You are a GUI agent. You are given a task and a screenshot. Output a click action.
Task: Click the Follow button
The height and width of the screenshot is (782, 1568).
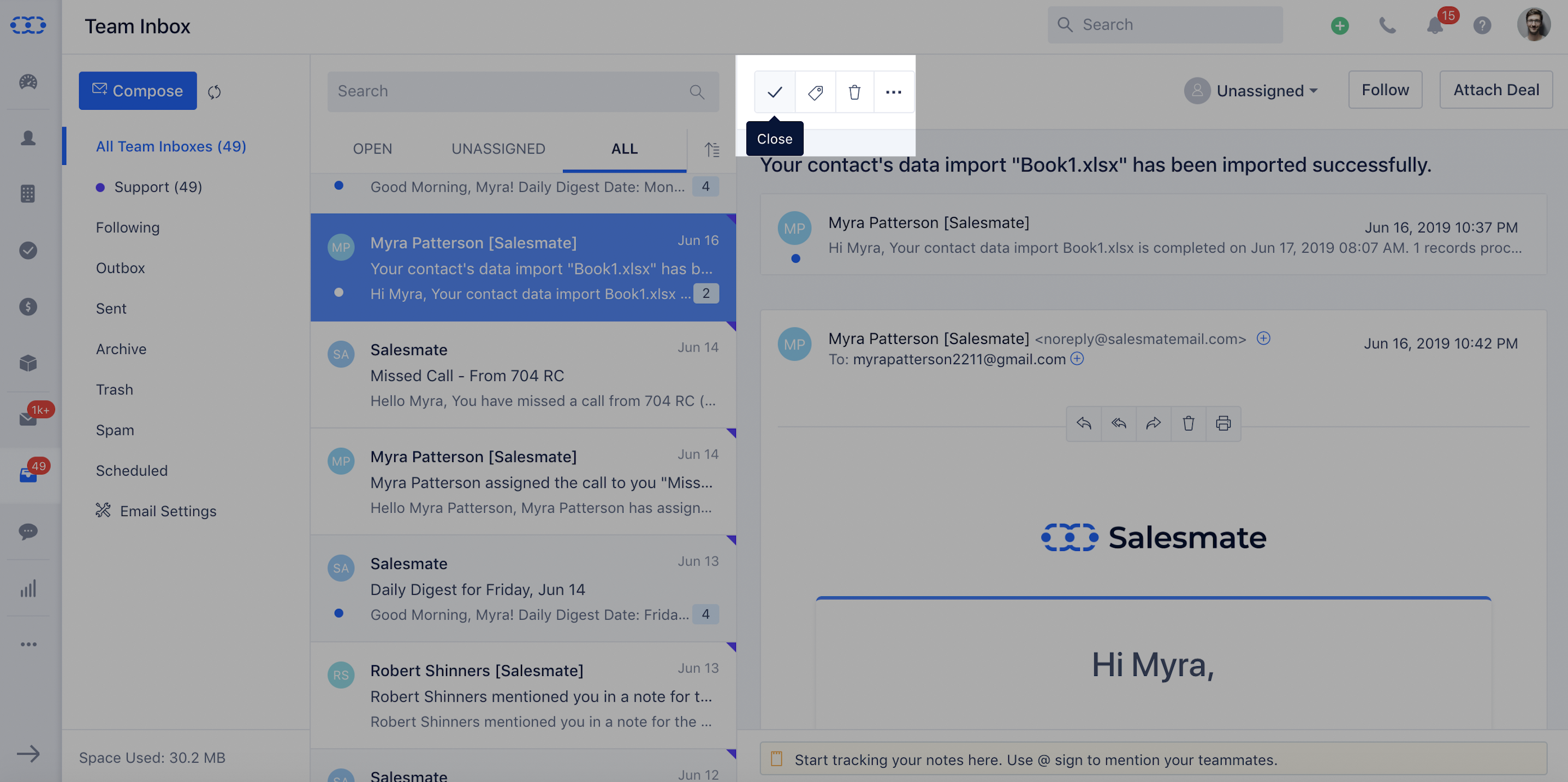tap(1385, 90)
